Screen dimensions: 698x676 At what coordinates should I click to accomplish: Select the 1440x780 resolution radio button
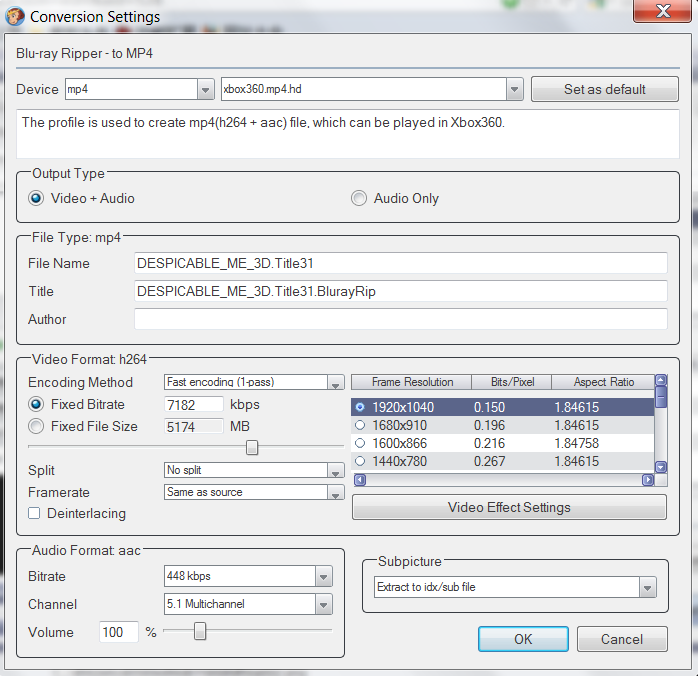click(360, 461)
